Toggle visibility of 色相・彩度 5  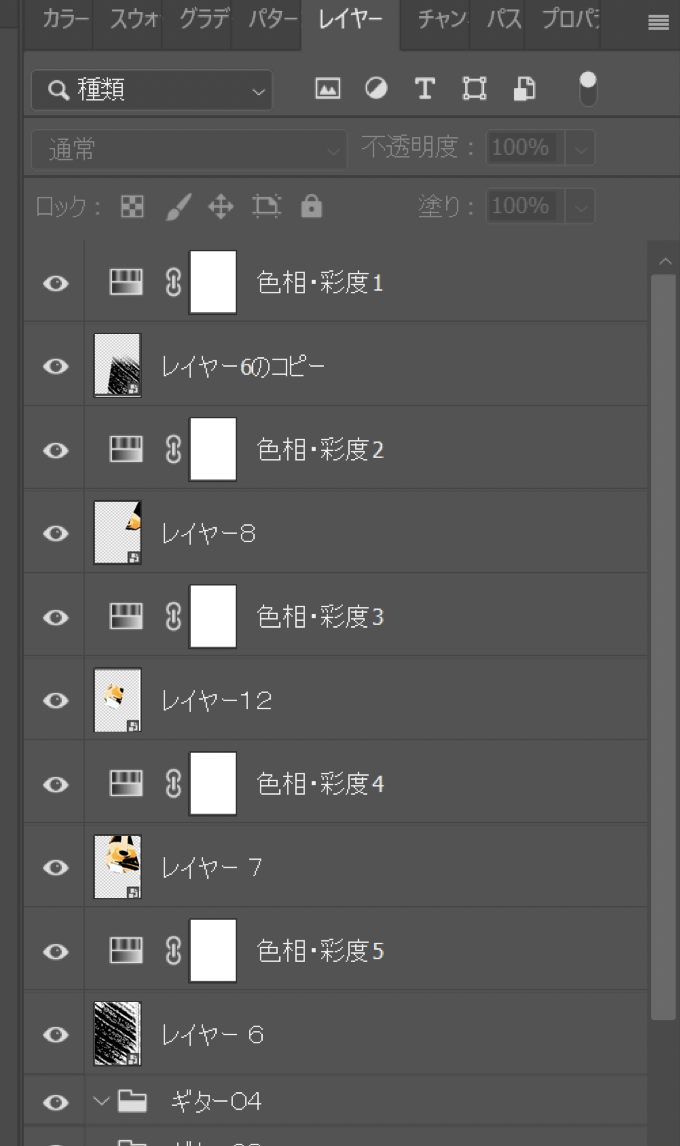pyautogui.click(x=56, y=952)
